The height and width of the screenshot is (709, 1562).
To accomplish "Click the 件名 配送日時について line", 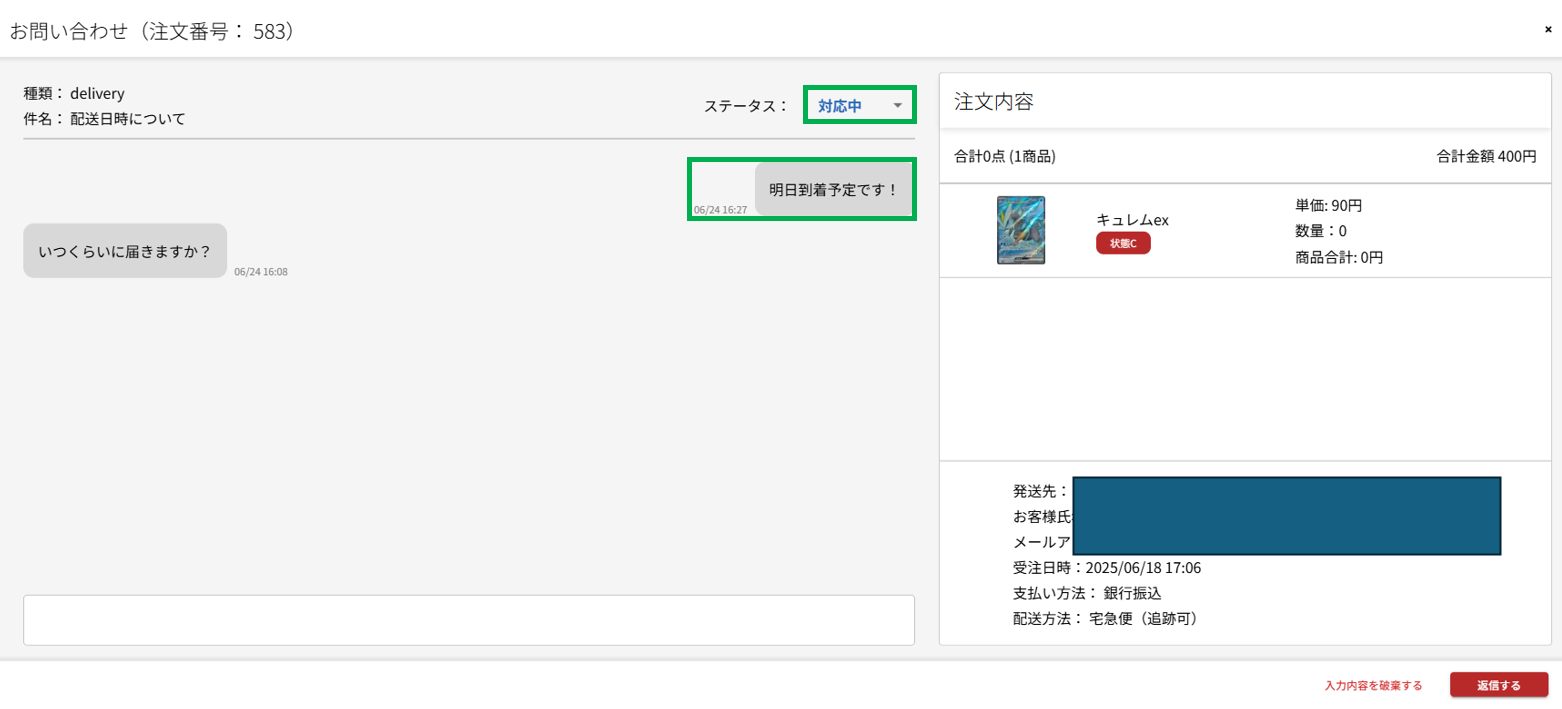I will tap(105, 119).
